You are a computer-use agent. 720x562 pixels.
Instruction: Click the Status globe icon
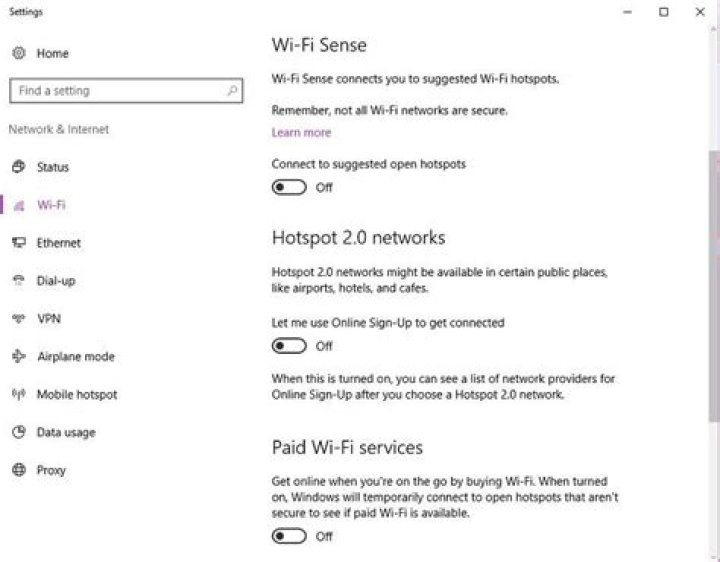[x=18, y=167]
